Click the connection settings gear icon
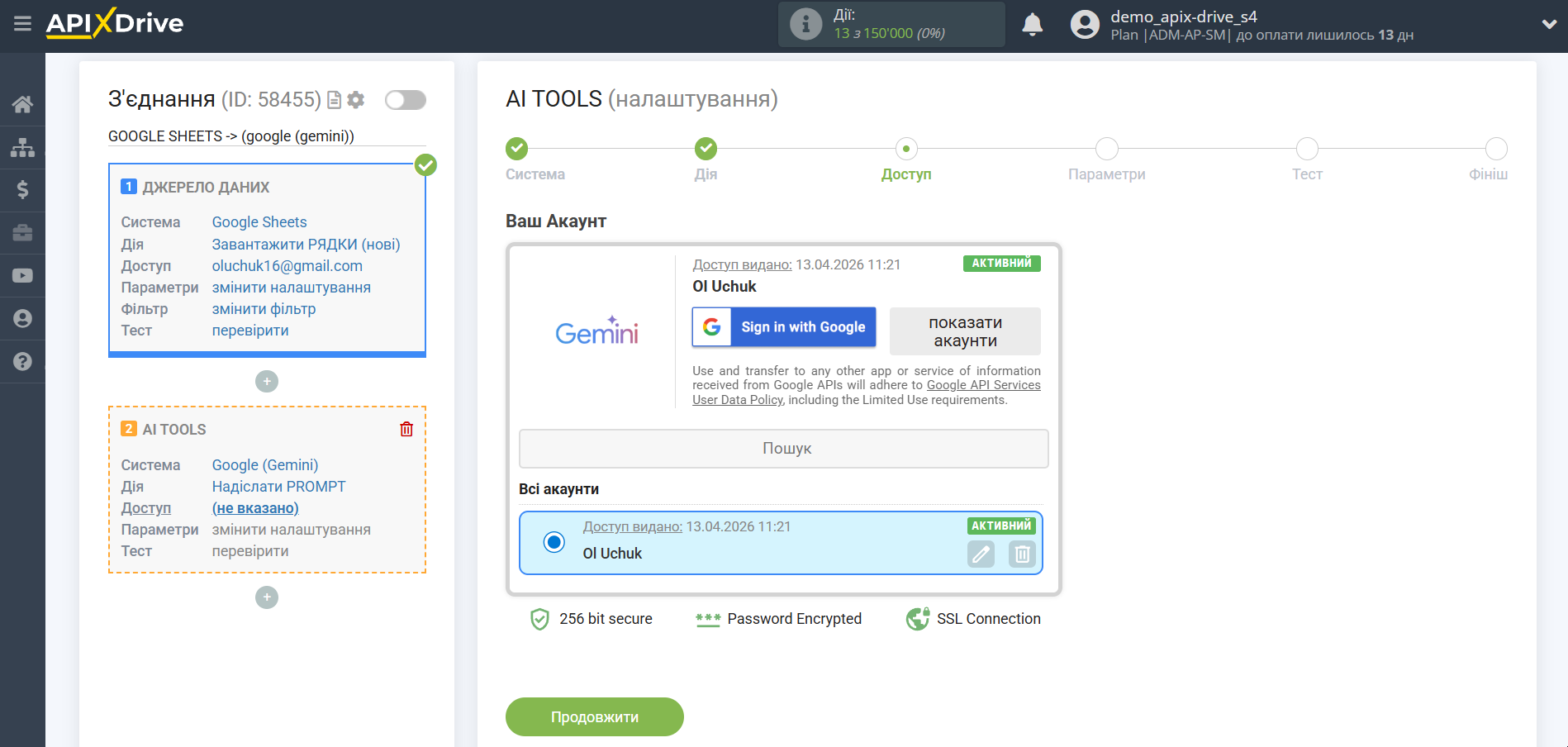1568x747 pixels. [x=356, y=100]
